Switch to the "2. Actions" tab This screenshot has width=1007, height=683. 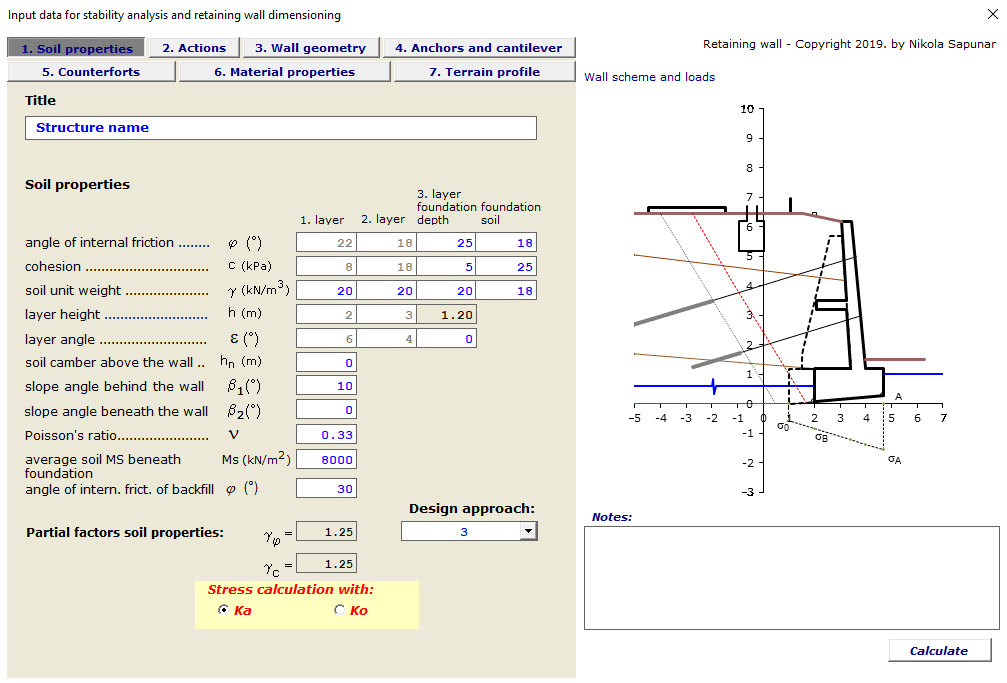[x=194, y=47]
